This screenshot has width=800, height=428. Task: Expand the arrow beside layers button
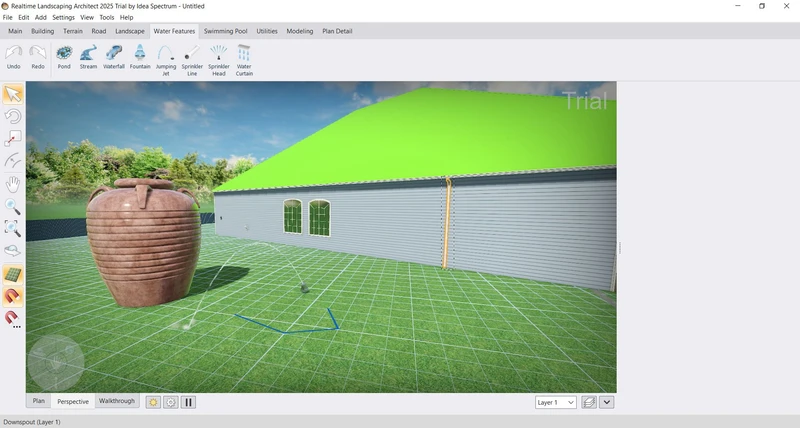[x=607, y=402]
